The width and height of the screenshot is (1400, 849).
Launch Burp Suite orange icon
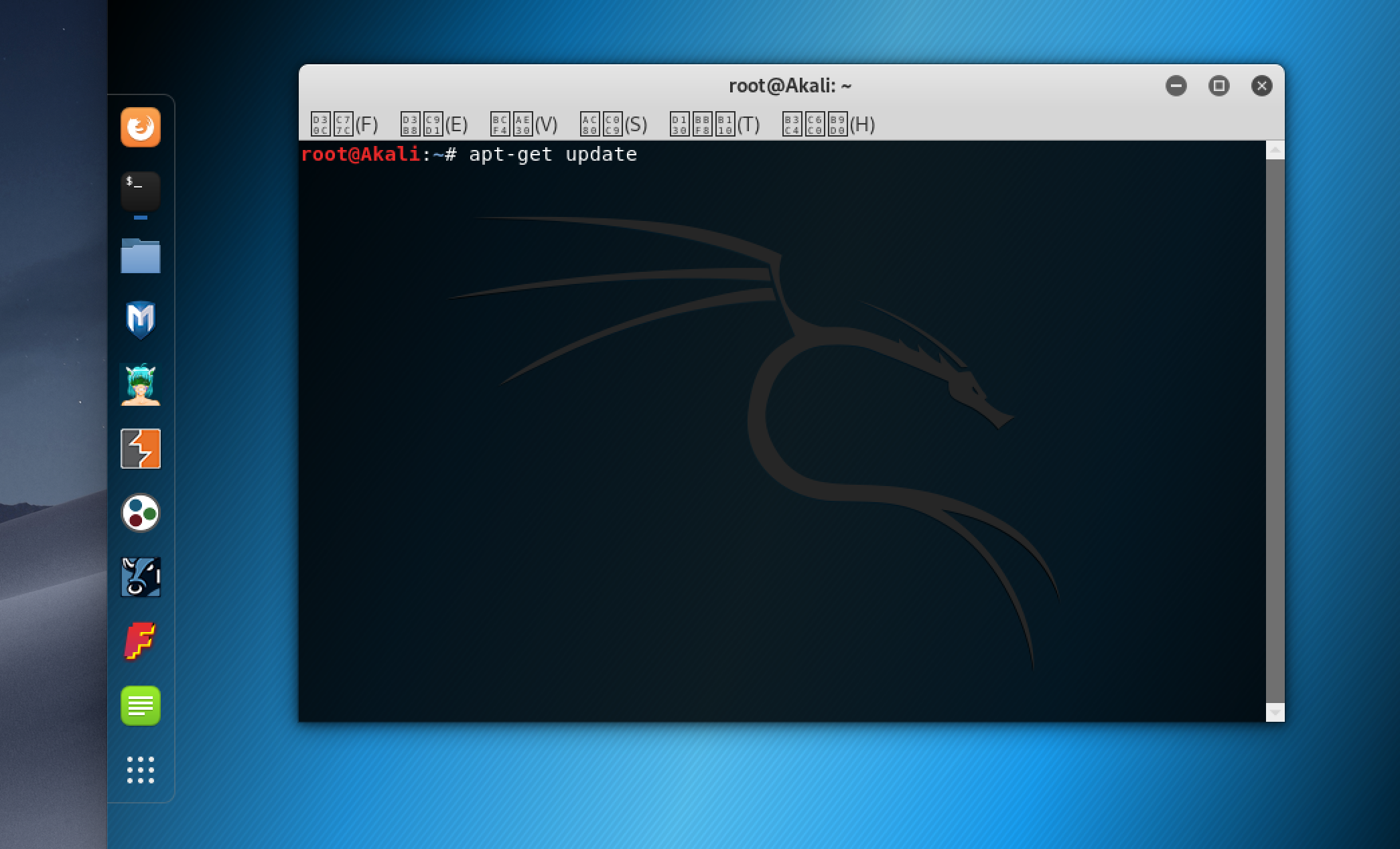pyautogui.click(x=140, y=449)
